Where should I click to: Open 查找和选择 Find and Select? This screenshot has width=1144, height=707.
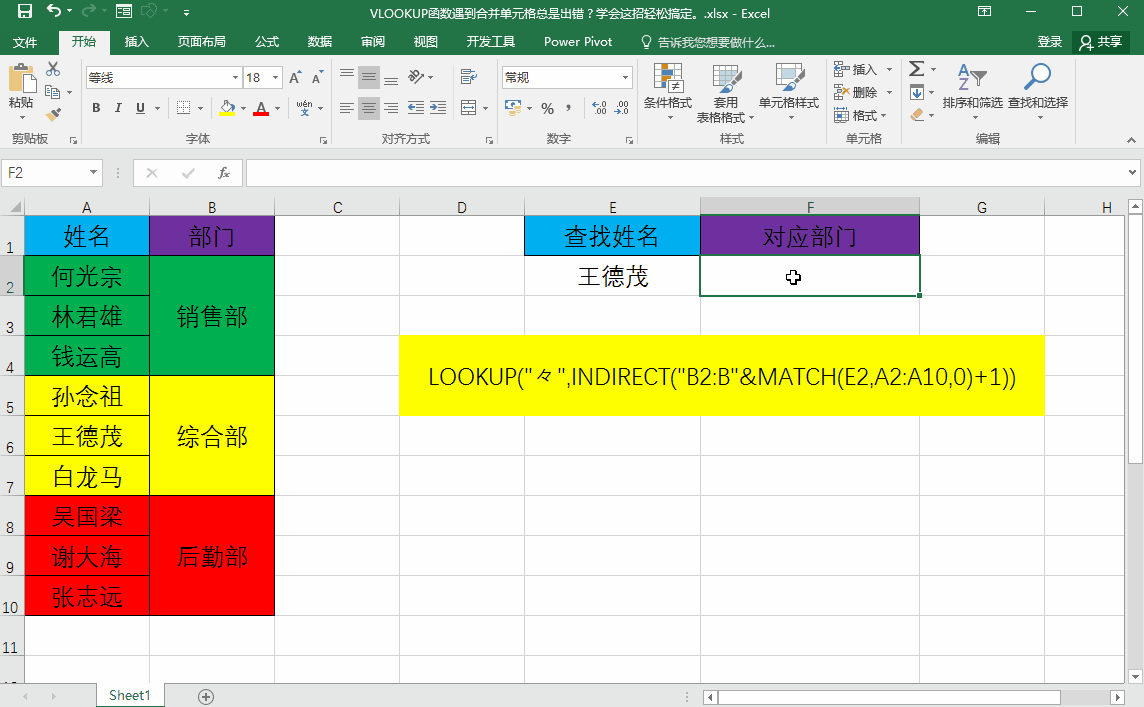(x=1037, y=92)
